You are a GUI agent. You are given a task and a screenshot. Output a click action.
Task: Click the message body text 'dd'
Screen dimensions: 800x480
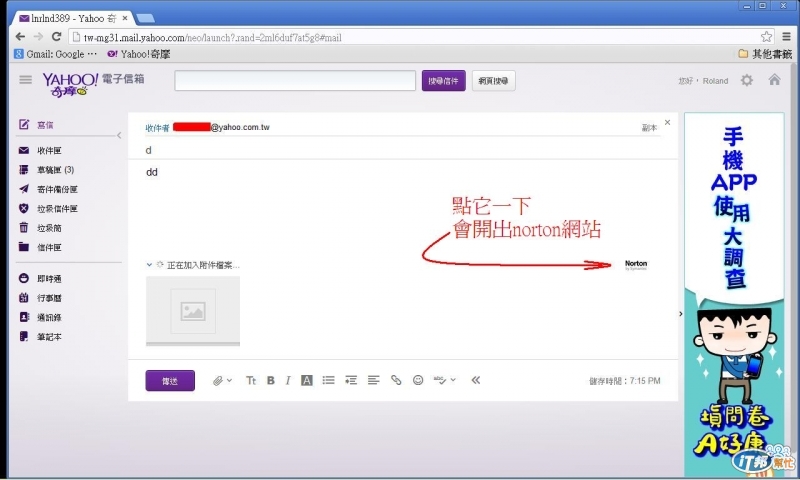pos(152,172)
